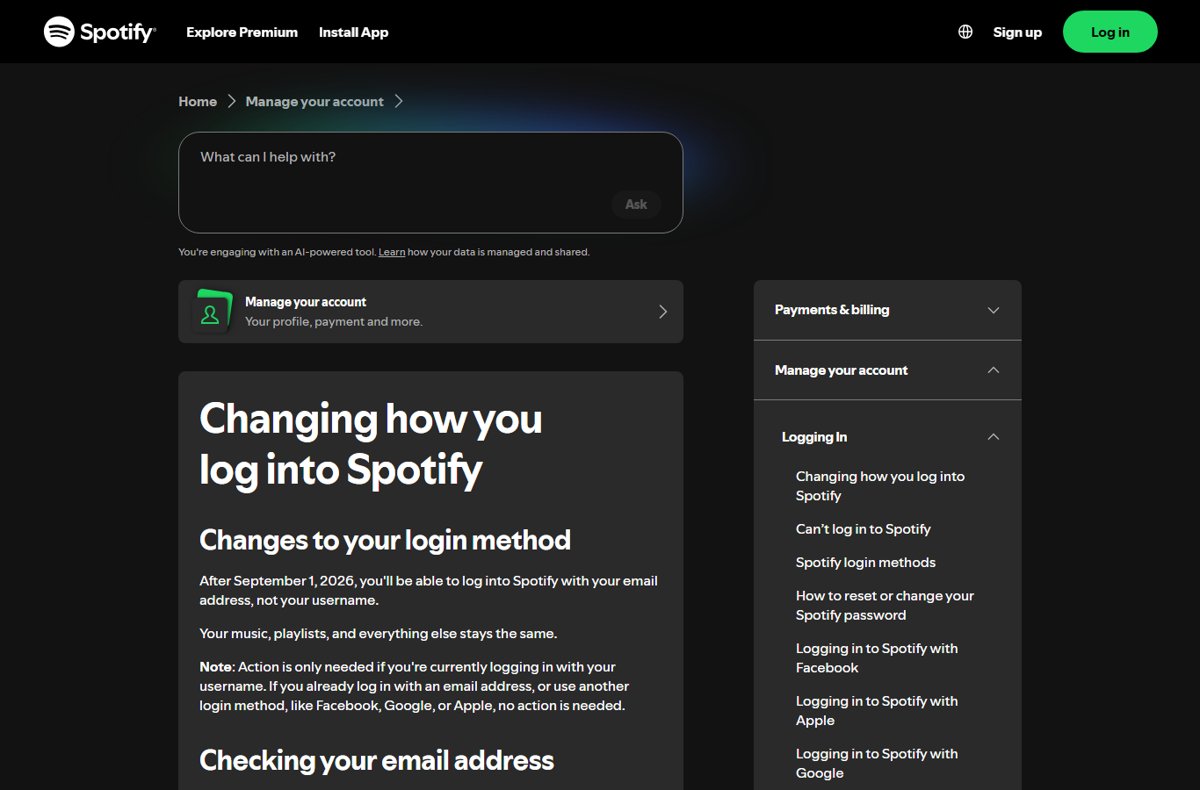Click the 'Your profile, payment and more.' subtitle
Viewport: 1200px width, 790px height.
point(334,322)
